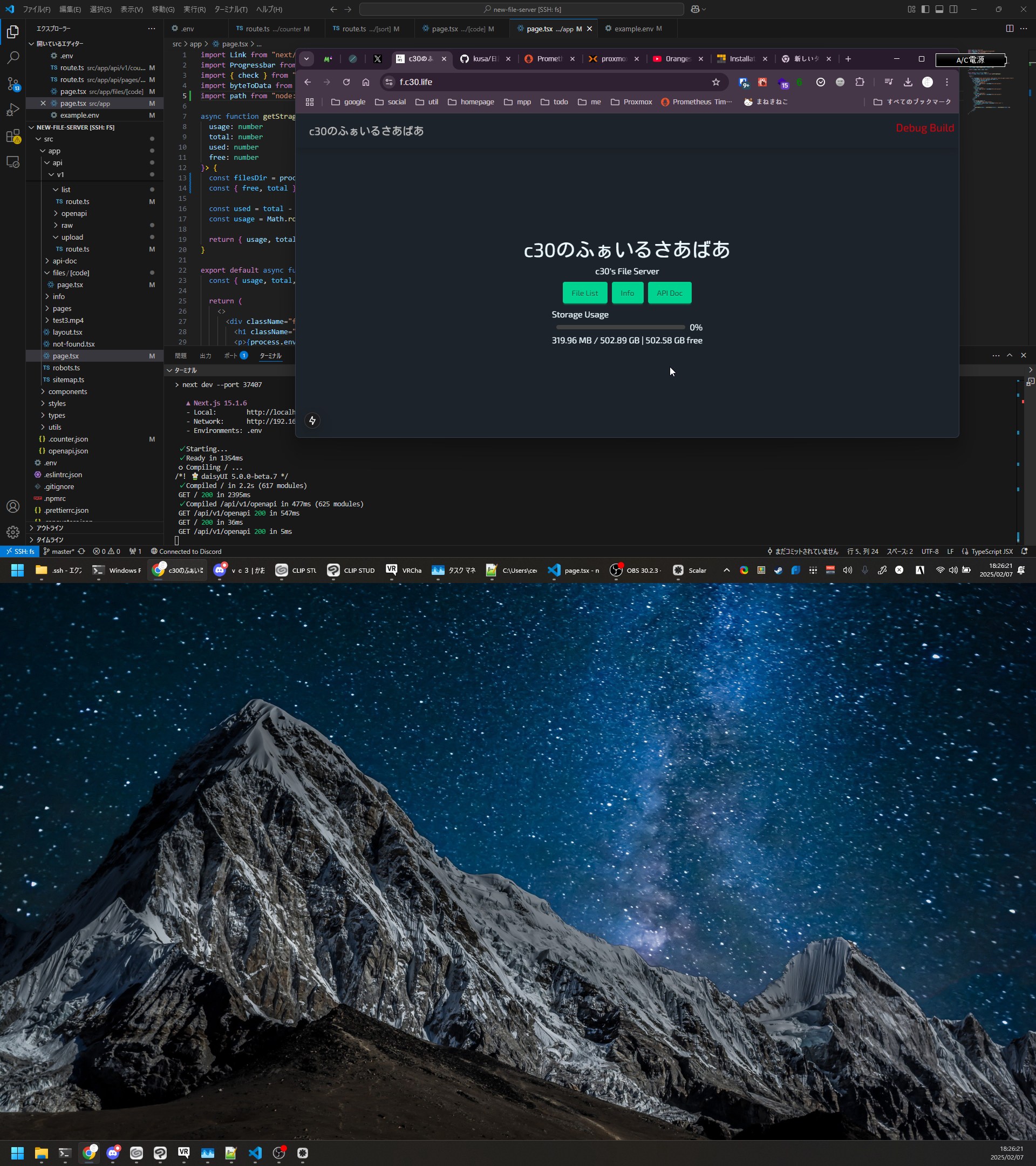Click the Chrome reload page button

[346, 82]
